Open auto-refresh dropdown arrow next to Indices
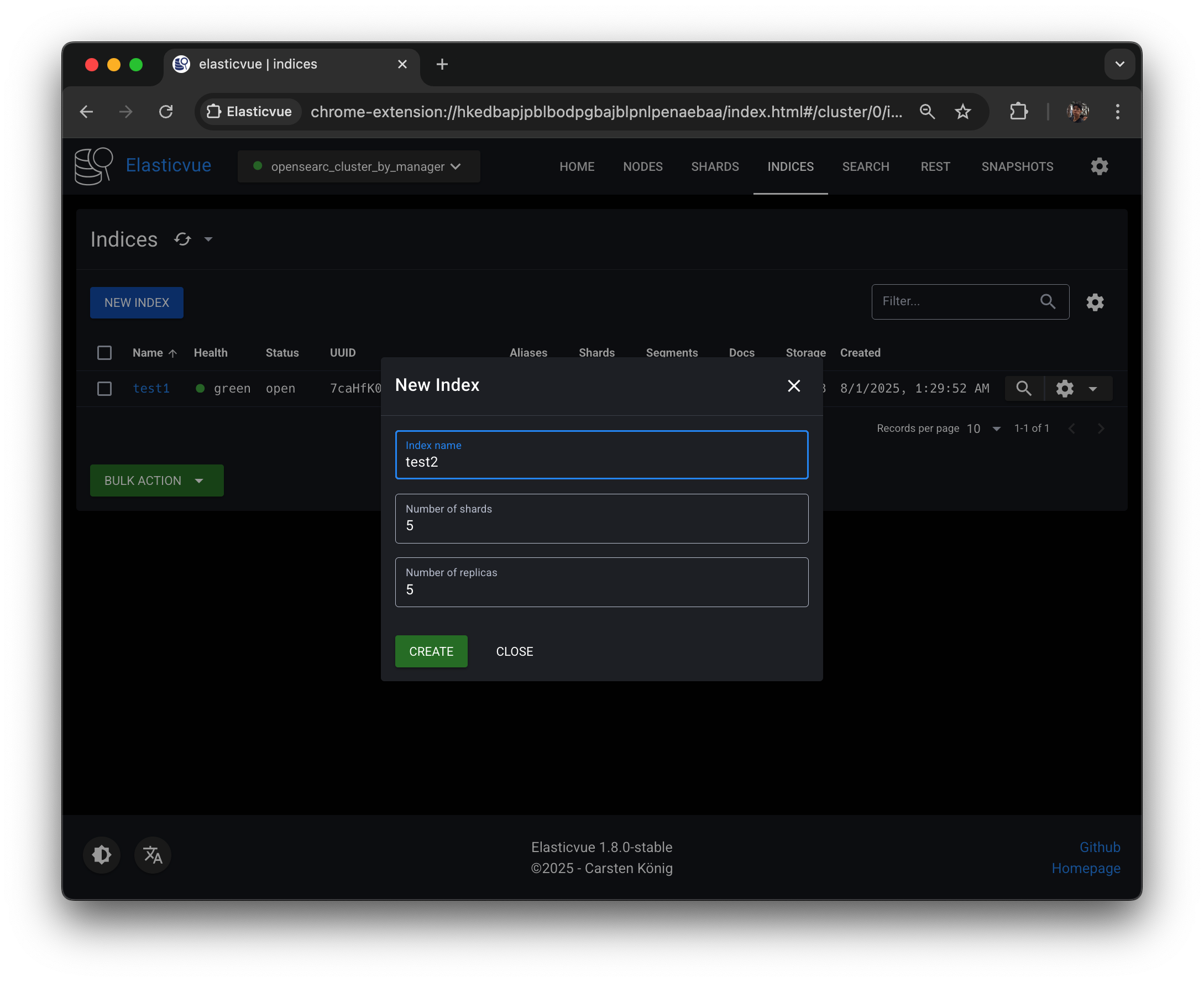The width and height of the screenshot is (1204, 982). point(208,239)
